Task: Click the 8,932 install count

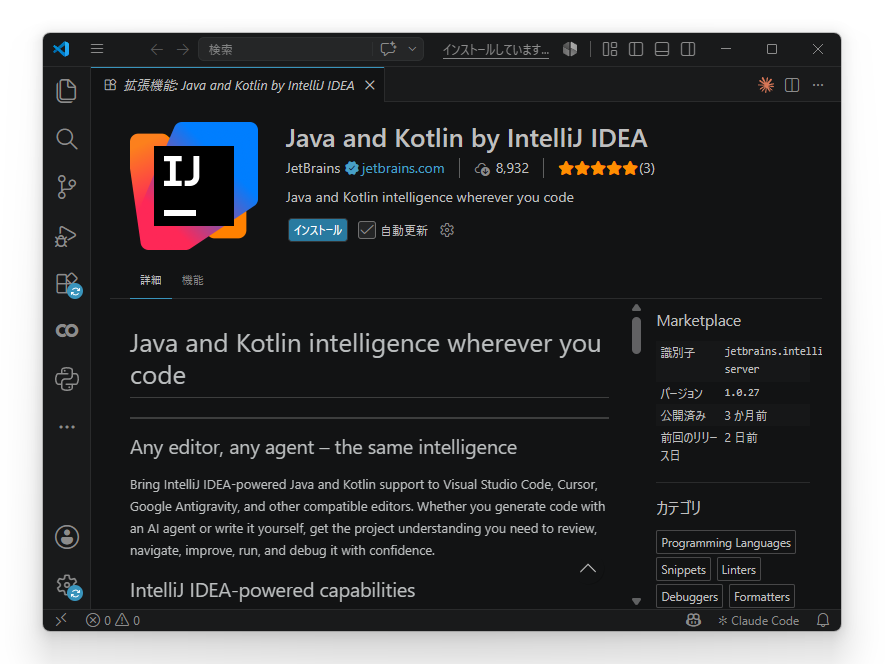Action: point(502,168)
